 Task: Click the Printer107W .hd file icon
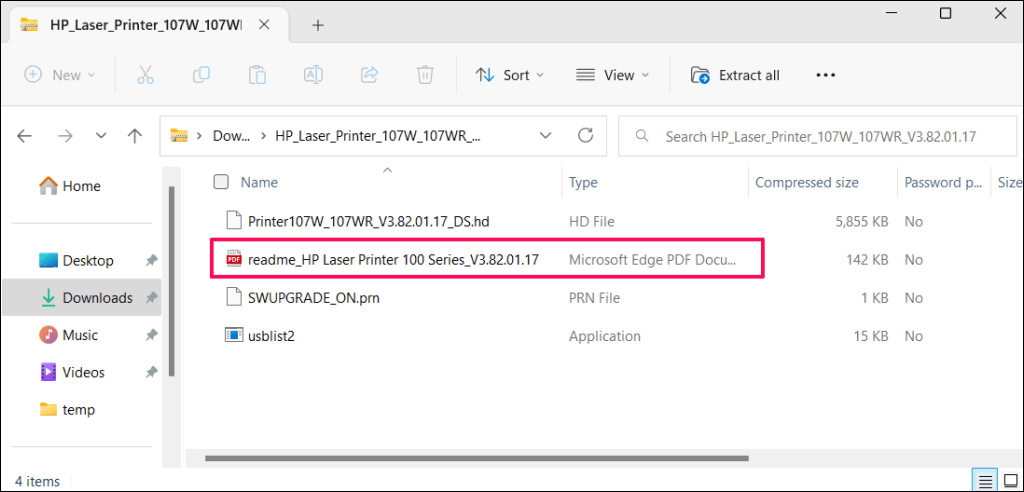(x=233, y=221)
